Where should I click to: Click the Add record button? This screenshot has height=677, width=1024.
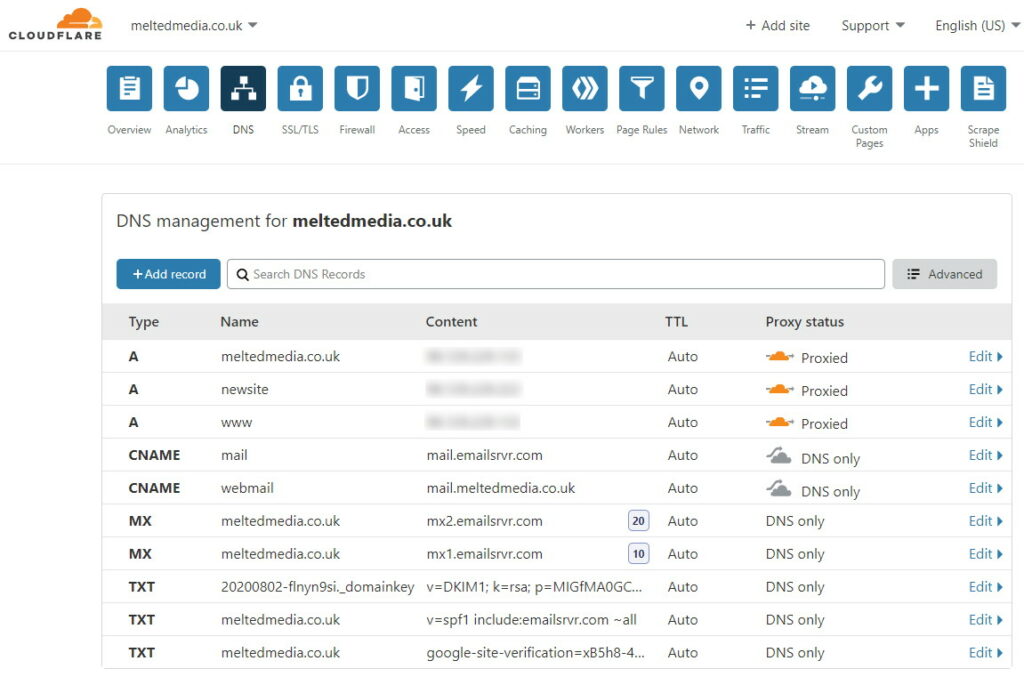pyautogui.click(x=168, y=274)
